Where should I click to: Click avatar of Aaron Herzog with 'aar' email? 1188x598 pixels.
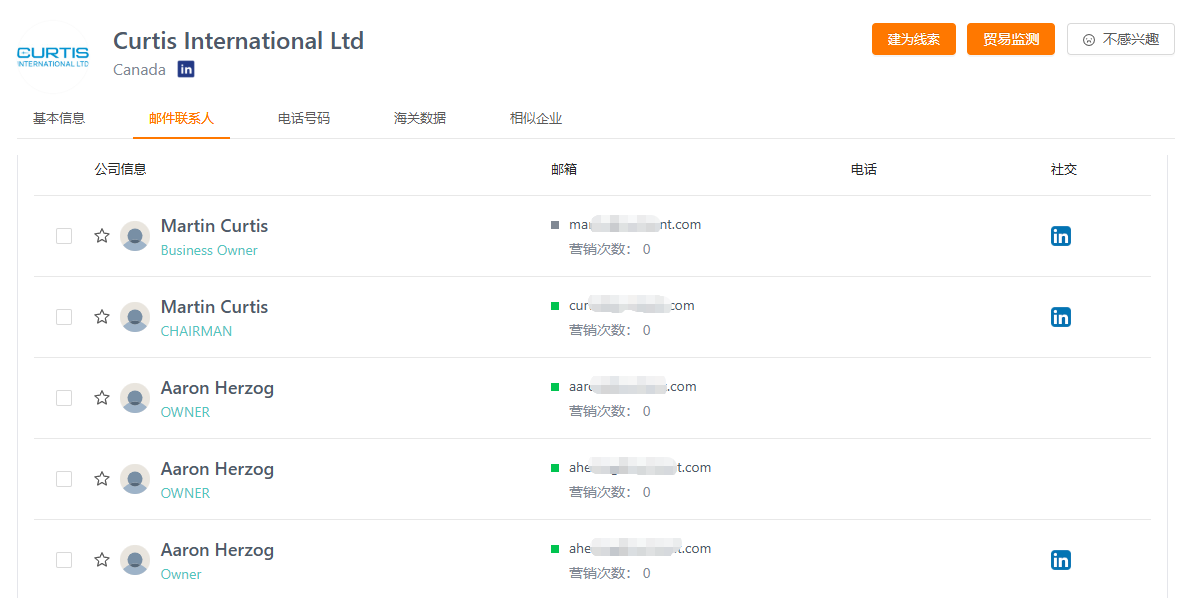coord(135,398)
